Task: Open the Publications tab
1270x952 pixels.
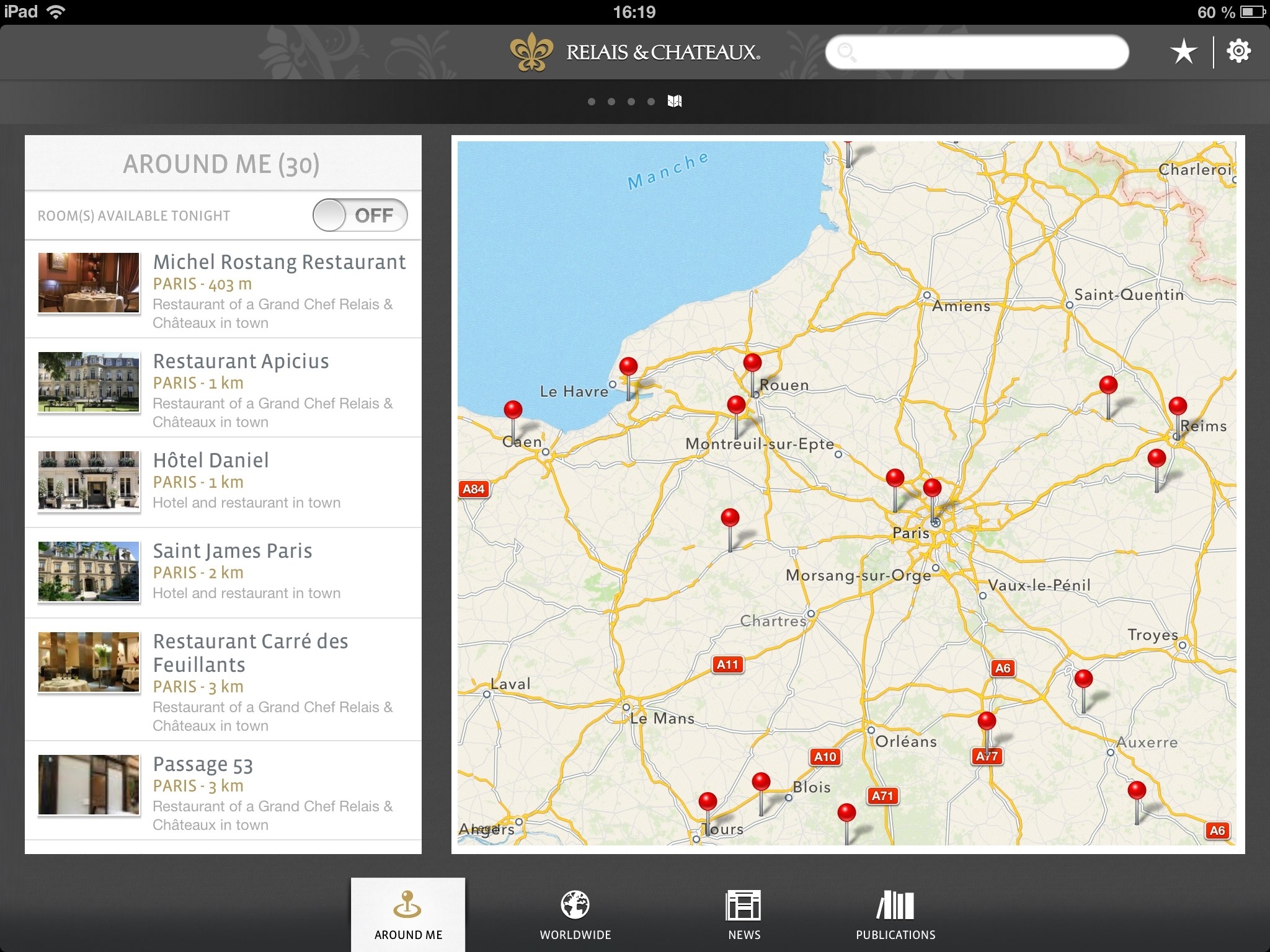Action: 895,915
